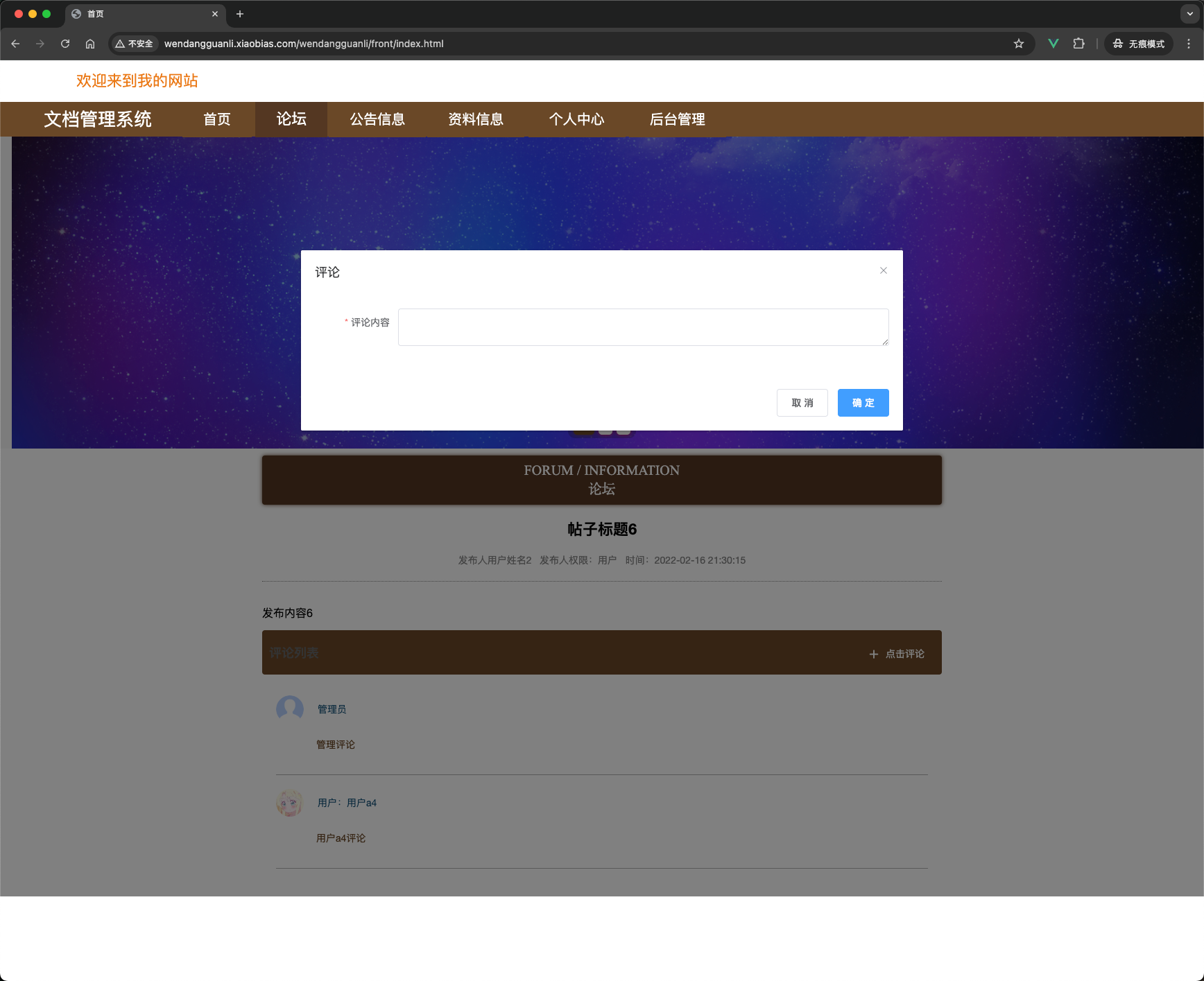1204x981 pixels.
Task: Click the 点击评论 button
Action: click(x=897, y=654)
